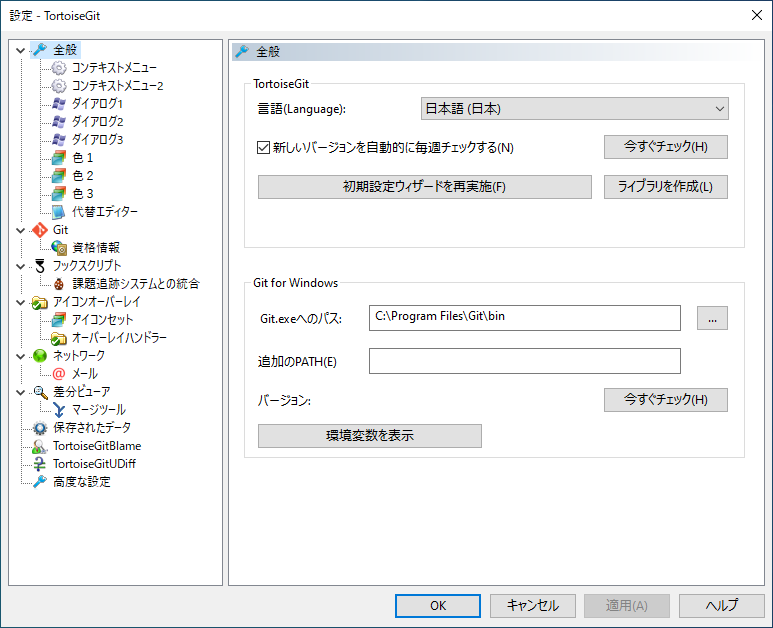Click the ダイアログ2 windows flag icon
This screenshot has height=628, width=773.
coord(59,122)
